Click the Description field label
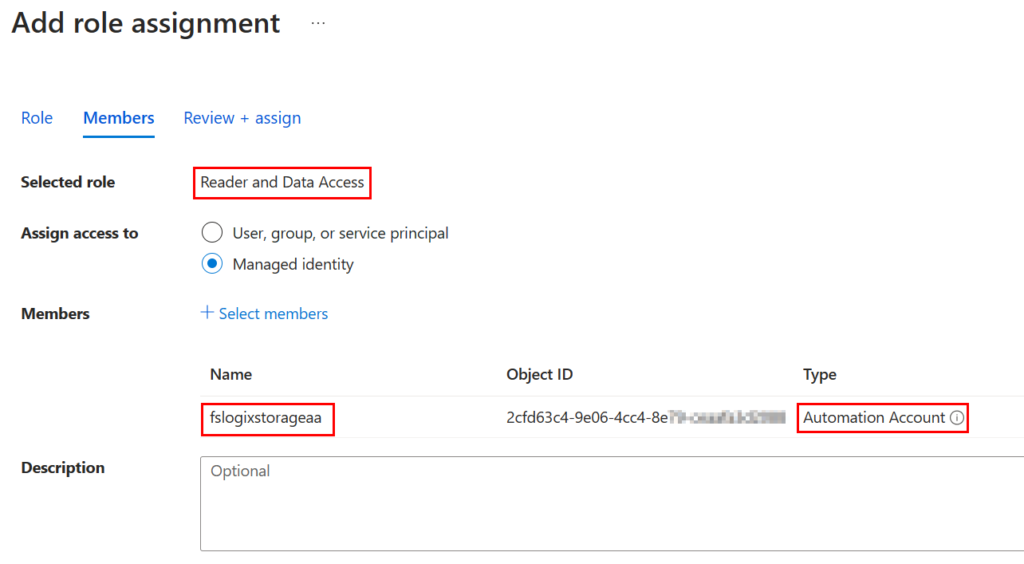This screenshot has height=564, width=1024. click(x=63, y=467)
